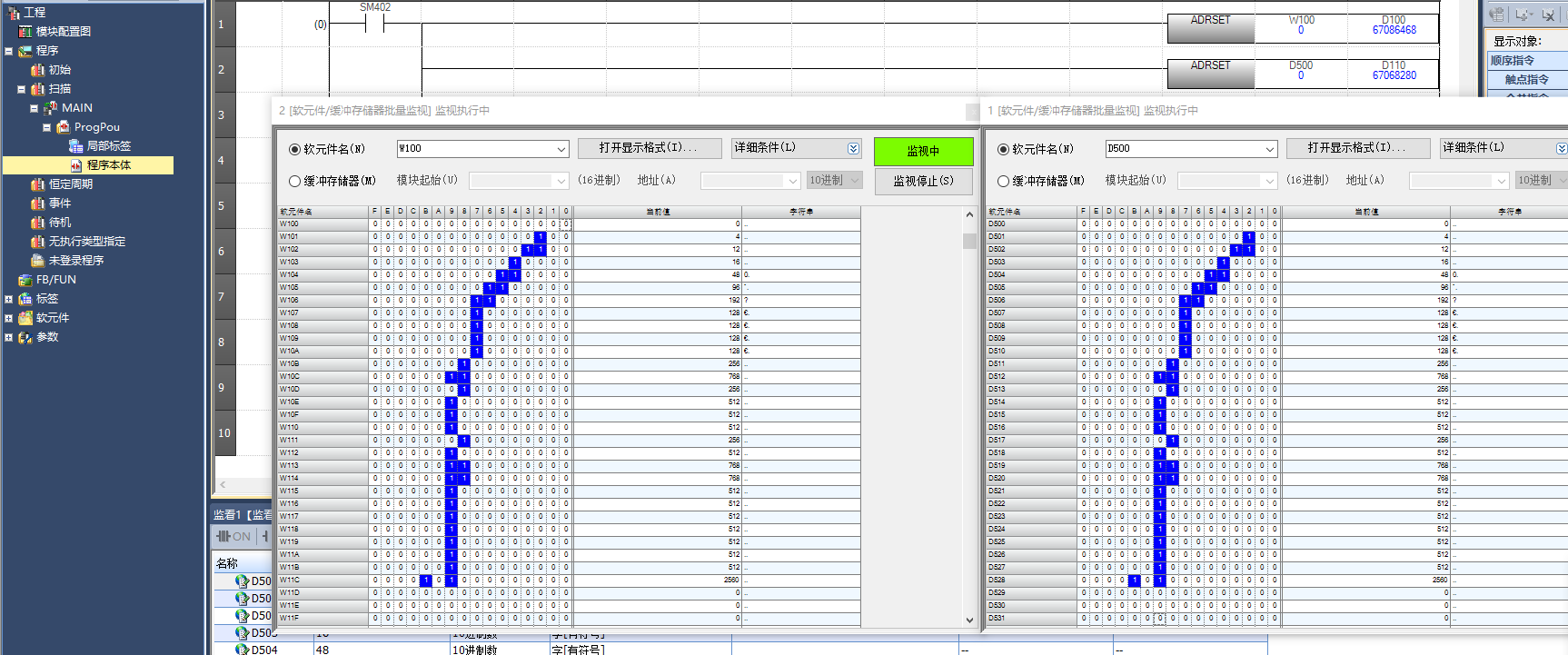Viewport: 1568px width, 655px height.
Task: Select 缓冲存储器(M) radio in W100 monitor window
Action: (294, 182)
